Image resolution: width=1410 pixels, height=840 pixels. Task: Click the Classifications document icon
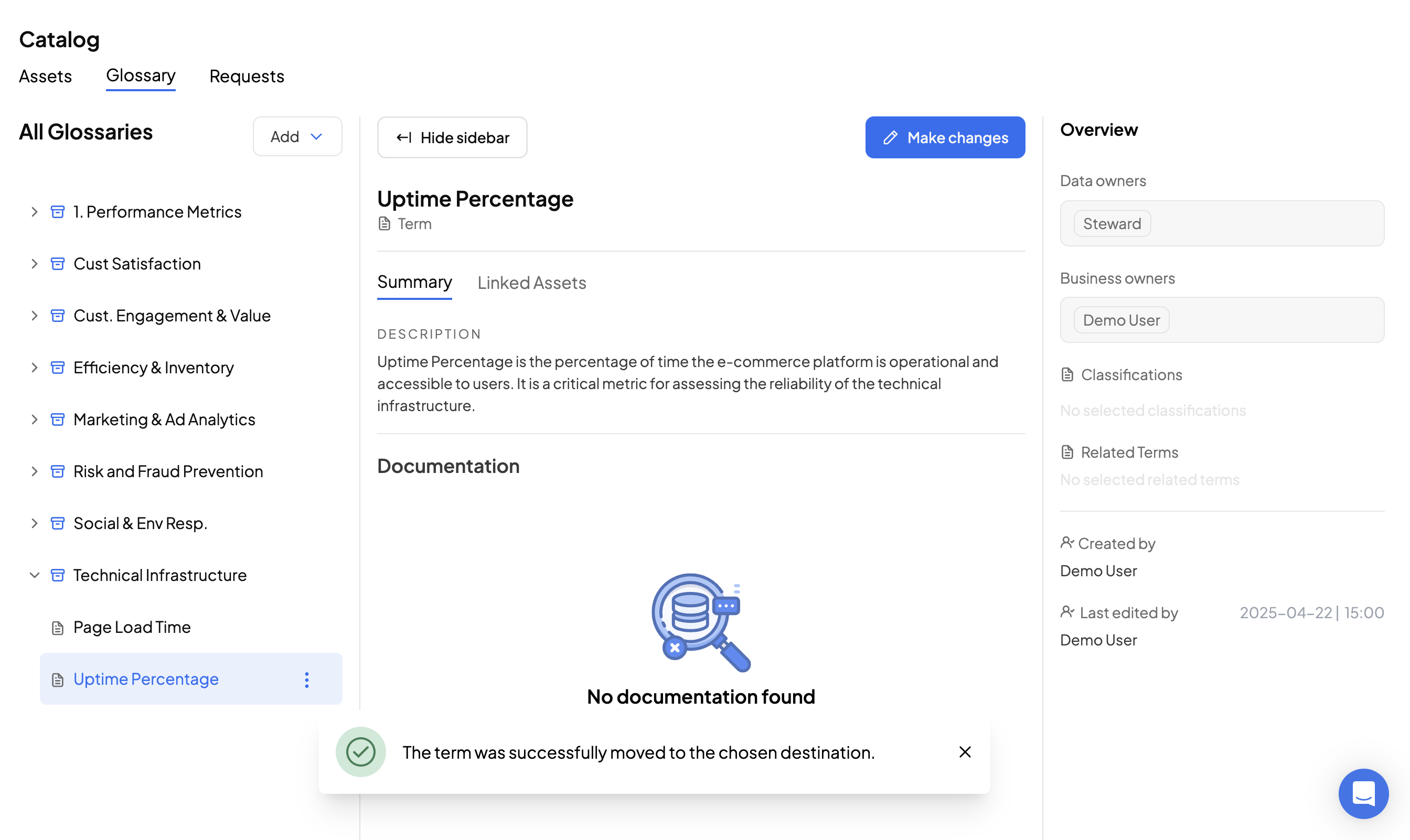click(1067, 375)
